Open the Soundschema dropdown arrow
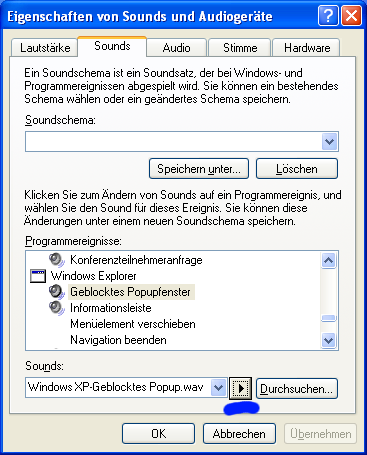The width and height of the screenshot is (367, 455). (x=330, y=141)
